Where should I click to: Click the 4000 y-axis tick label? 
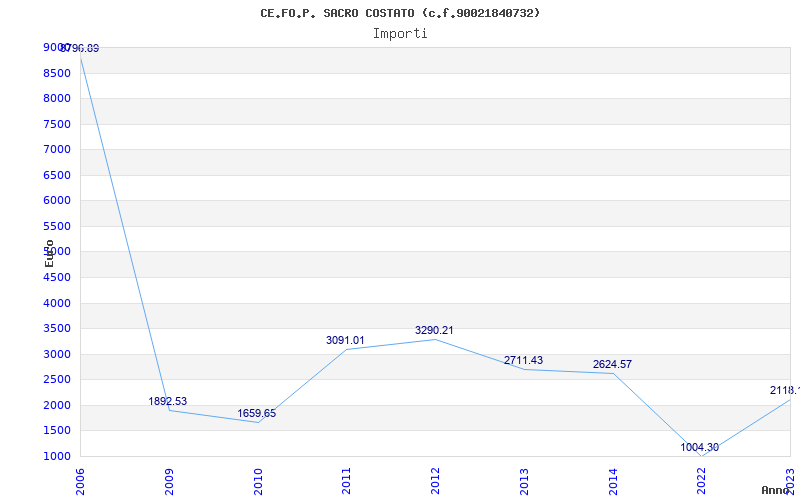pyautogui.click(x=57, y=304)
